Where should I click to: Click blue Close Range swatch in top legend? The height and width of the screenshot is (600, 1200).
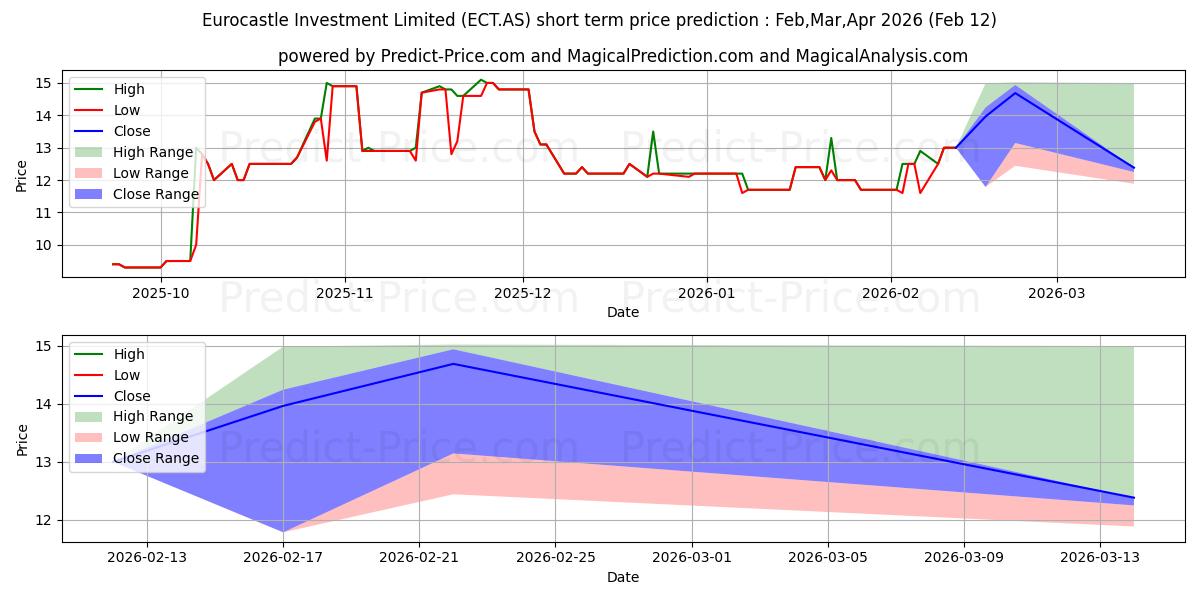(x=91, y=194)
